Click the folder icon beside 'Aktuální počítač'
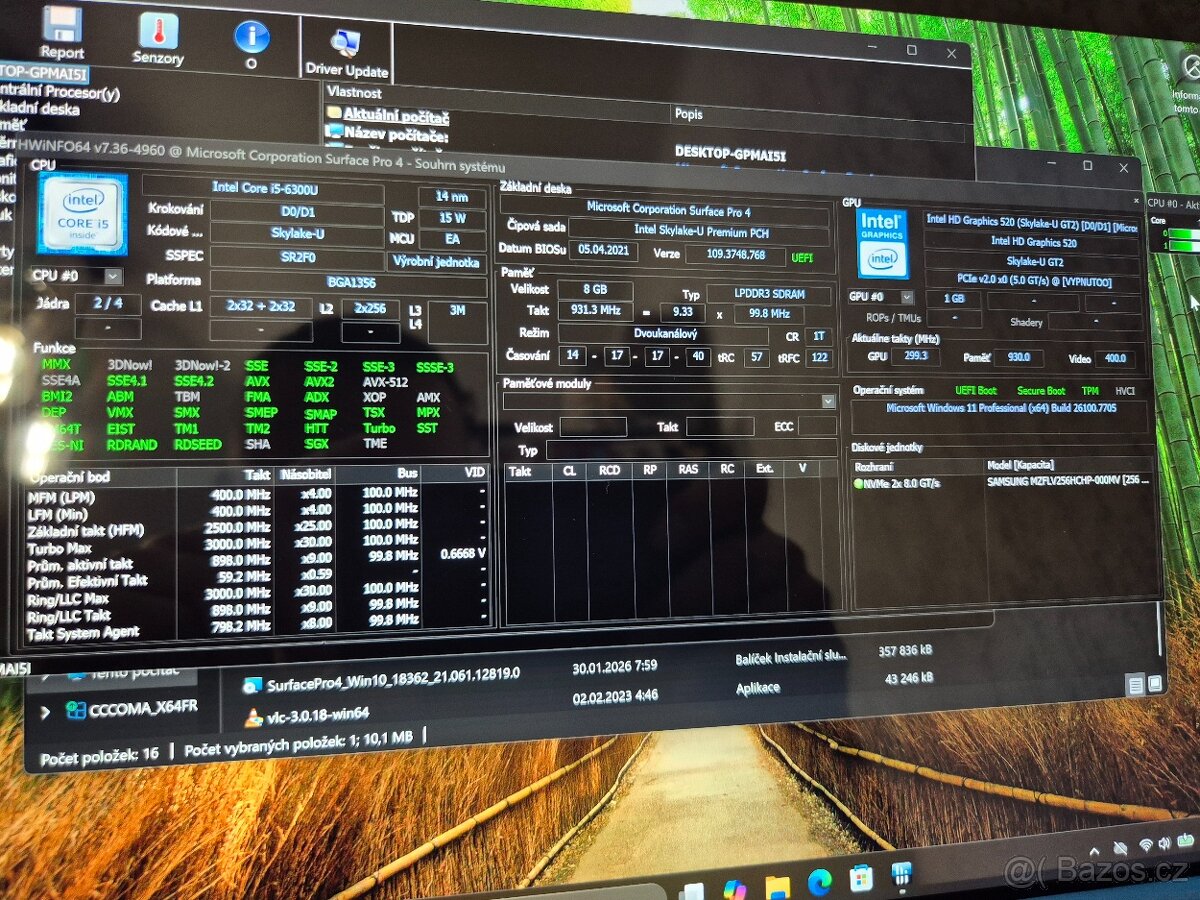Image resolution: width=1200 pixels, height=900 pixels. [x=334, y=114]
